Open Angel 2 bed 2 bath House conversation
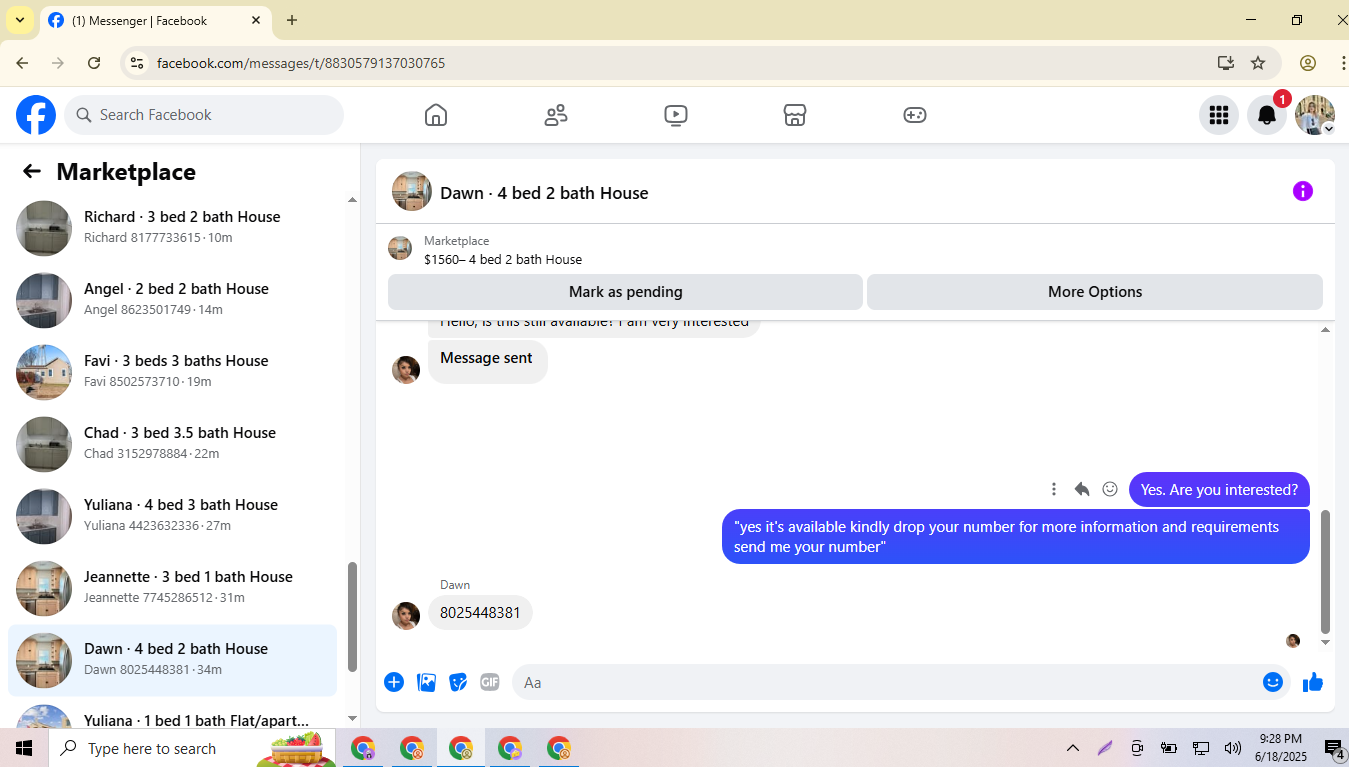 (172, 300)
